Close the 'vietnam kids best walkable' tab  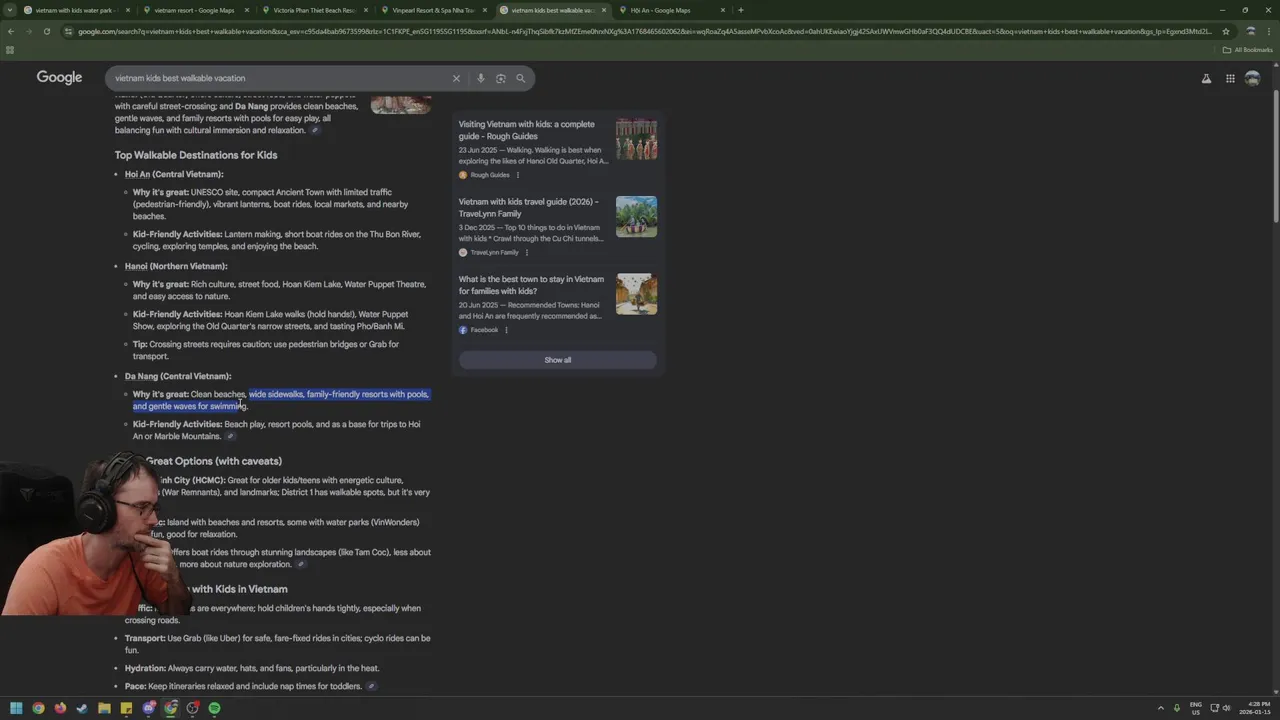[604, 10]
